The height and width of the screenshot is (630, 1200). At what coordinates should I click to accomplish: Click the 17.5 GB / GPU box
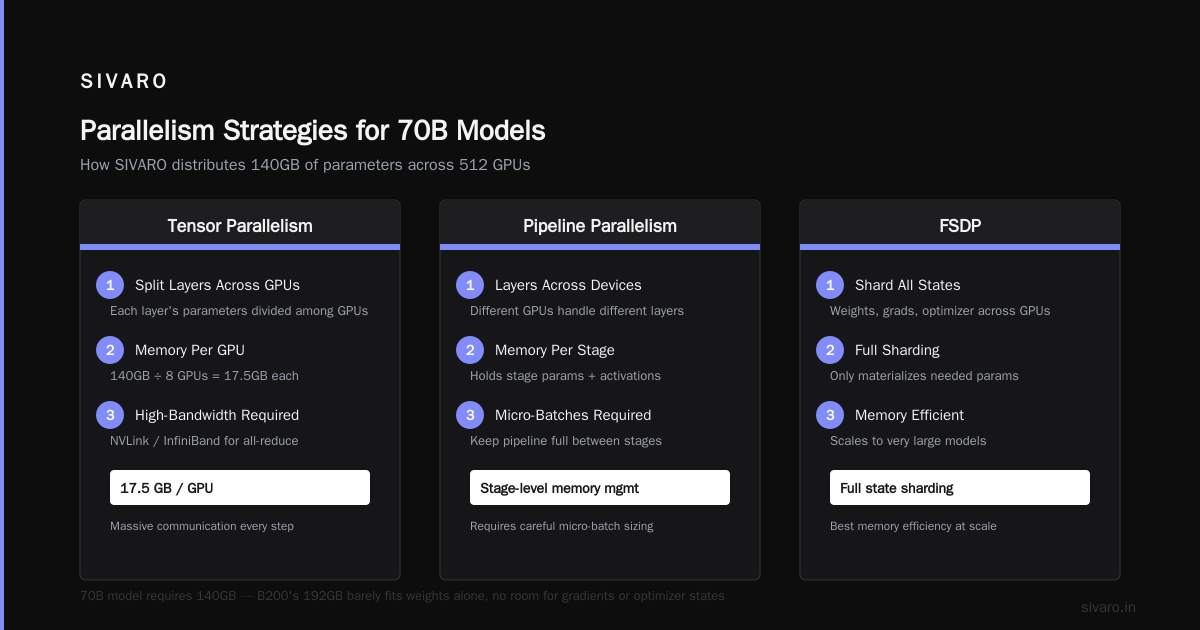[x=240, y=488]
